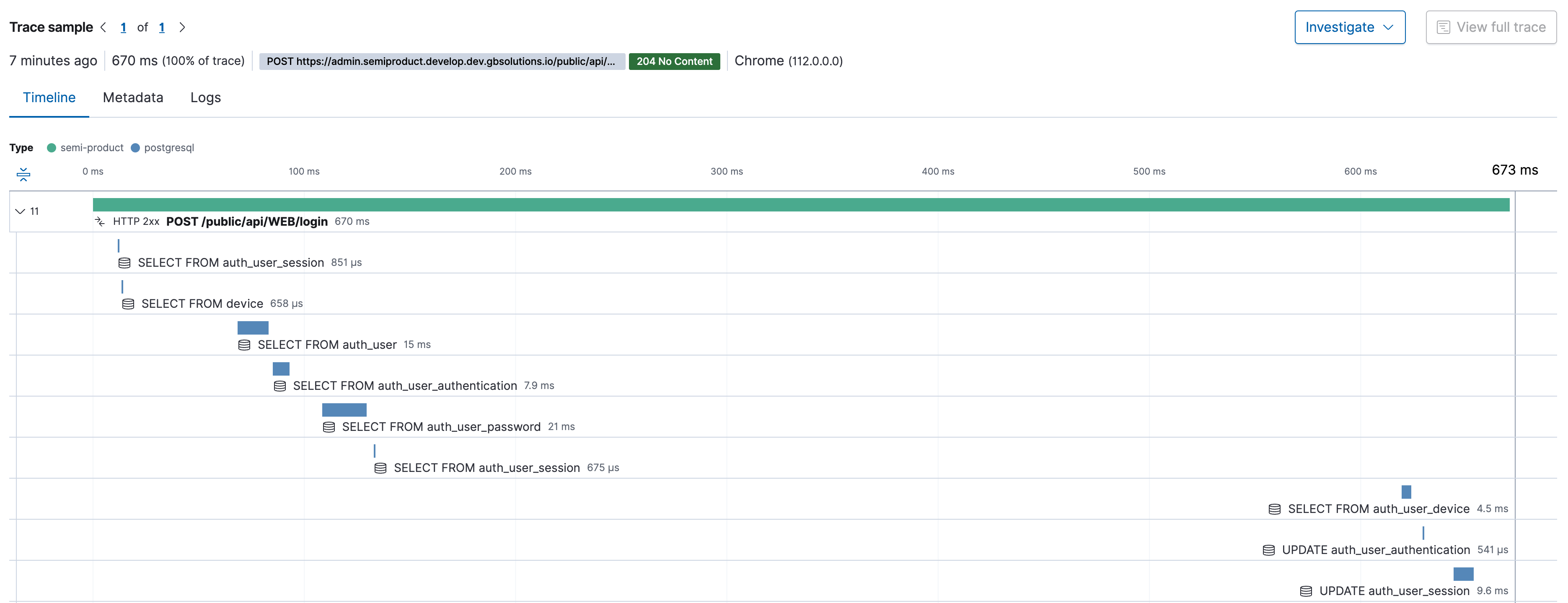
Task: Select the Timeline tab
Action: [49, 97]
